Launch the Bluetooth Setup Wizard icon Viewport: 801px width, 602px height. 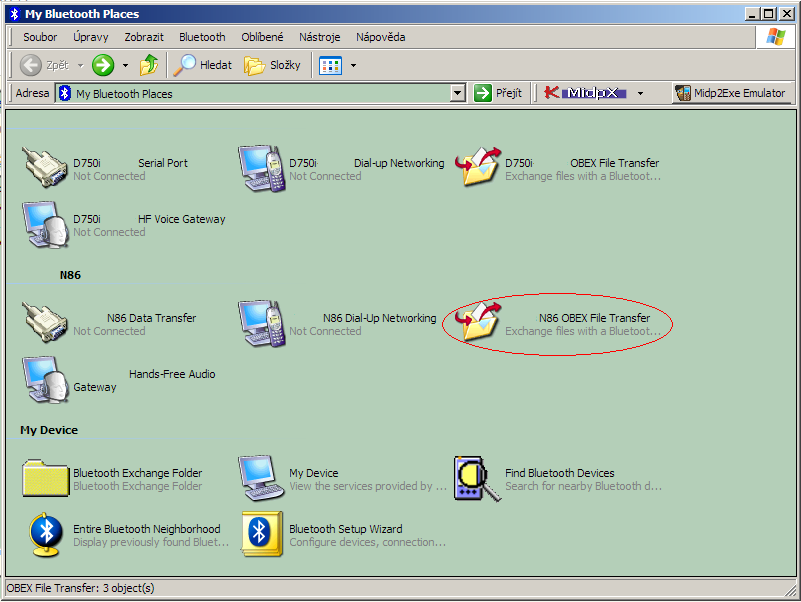click(262, 534)
